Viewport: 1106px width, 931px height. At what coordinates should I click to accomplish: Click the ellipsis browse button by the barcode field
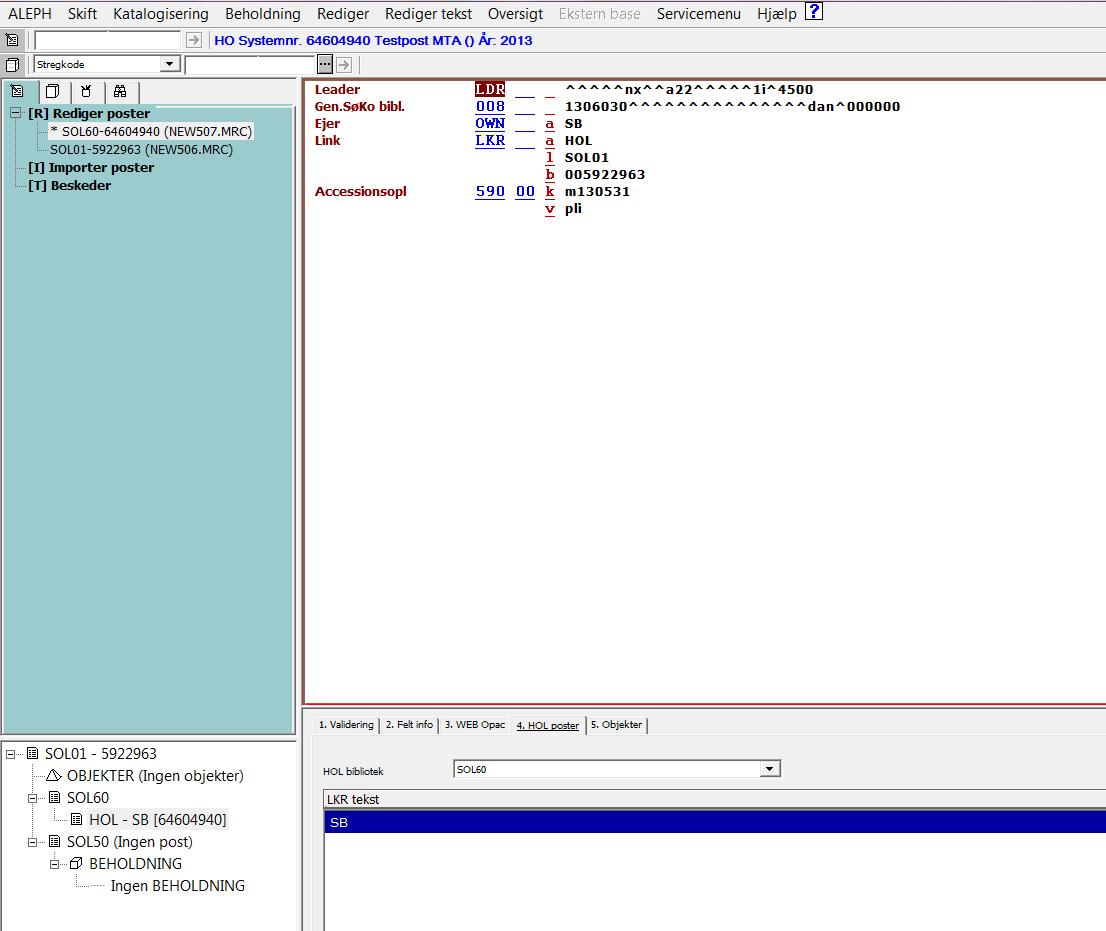pyautogui.click(x=324, y=65)
